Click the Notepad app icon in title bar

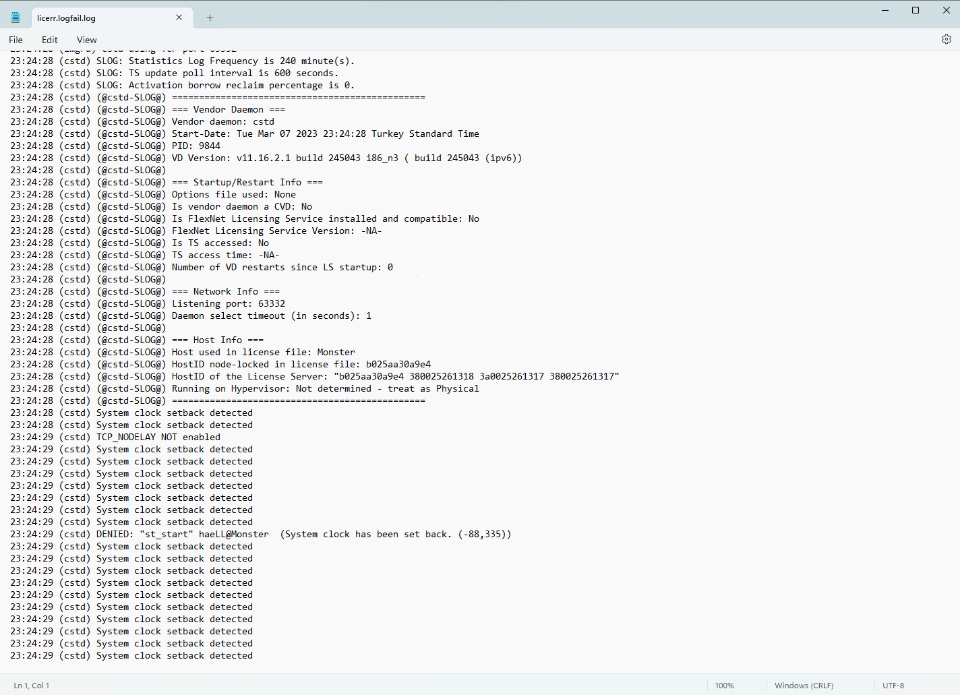[15, 18]
